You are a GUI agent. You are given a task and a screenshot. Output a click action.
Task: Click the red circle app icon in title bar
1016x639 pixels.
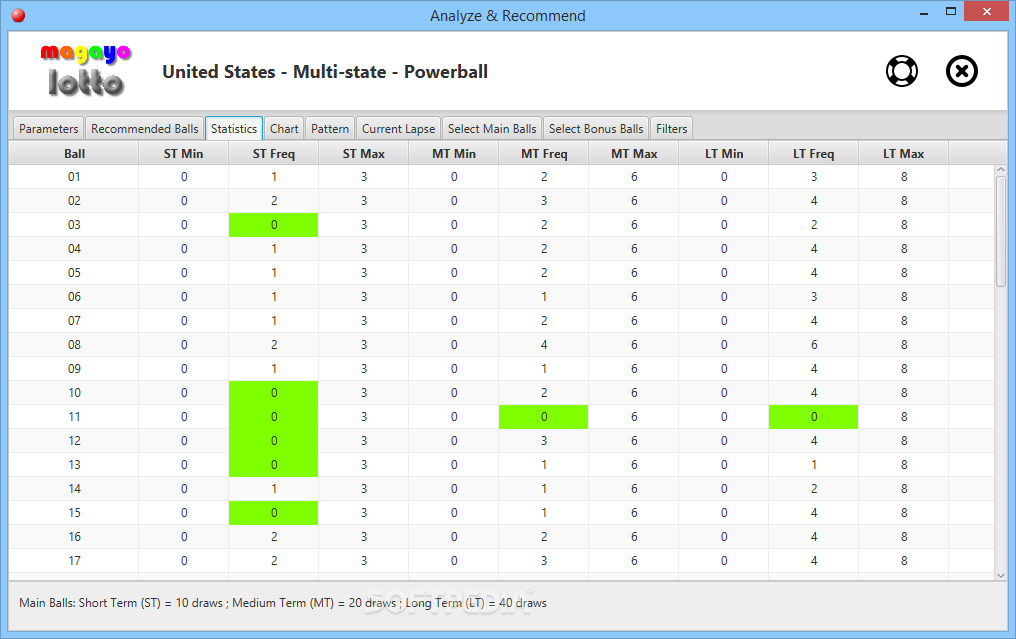tap(18, 16)
